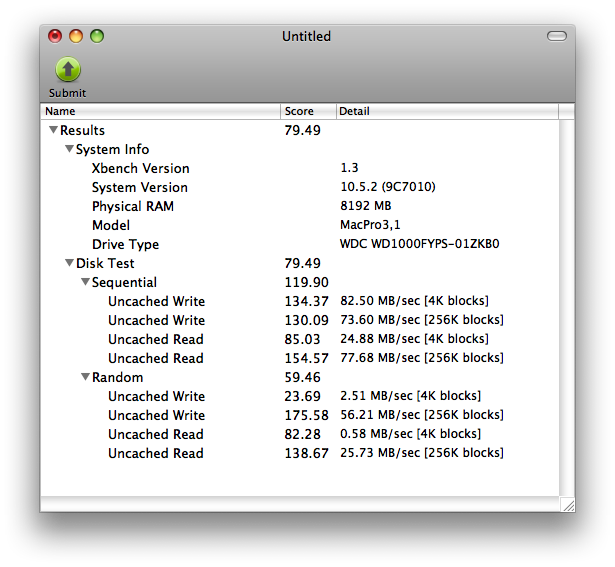Viewport: 615px width, 567px height.
Task: Zoom the window using the green button
Action: (x=97, y=36)
